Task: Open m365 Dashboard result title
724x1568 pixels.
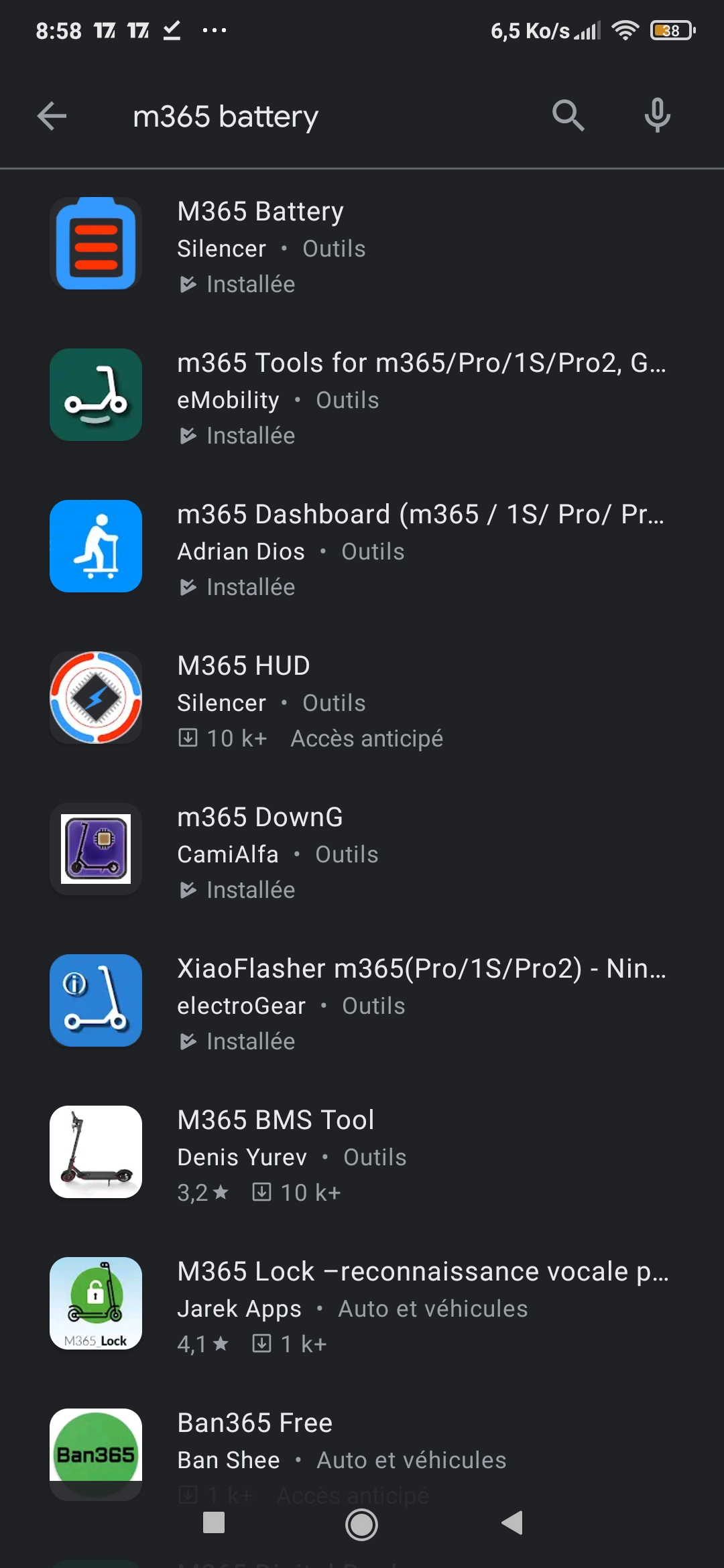Action: click(x=421, y=514)
